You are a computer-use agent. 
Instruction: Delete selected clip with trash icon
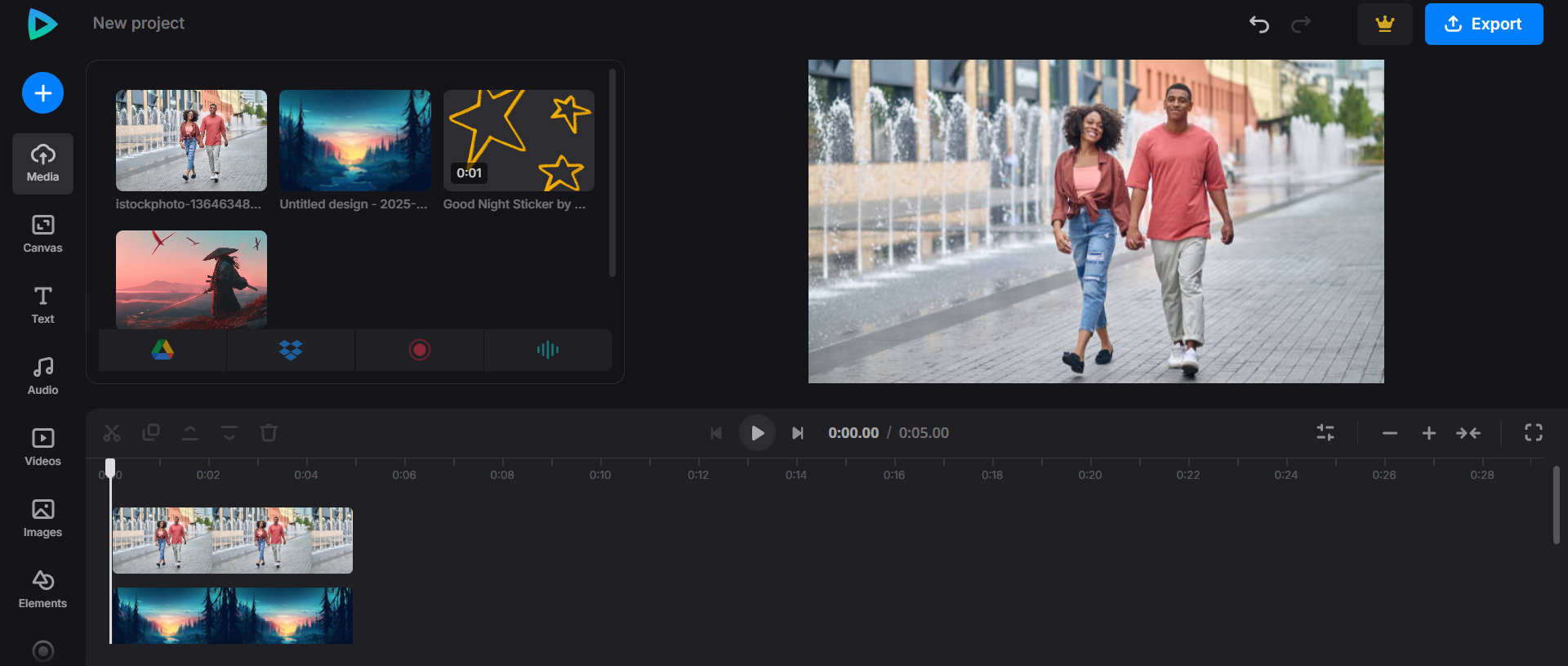[x=269, y=433]
